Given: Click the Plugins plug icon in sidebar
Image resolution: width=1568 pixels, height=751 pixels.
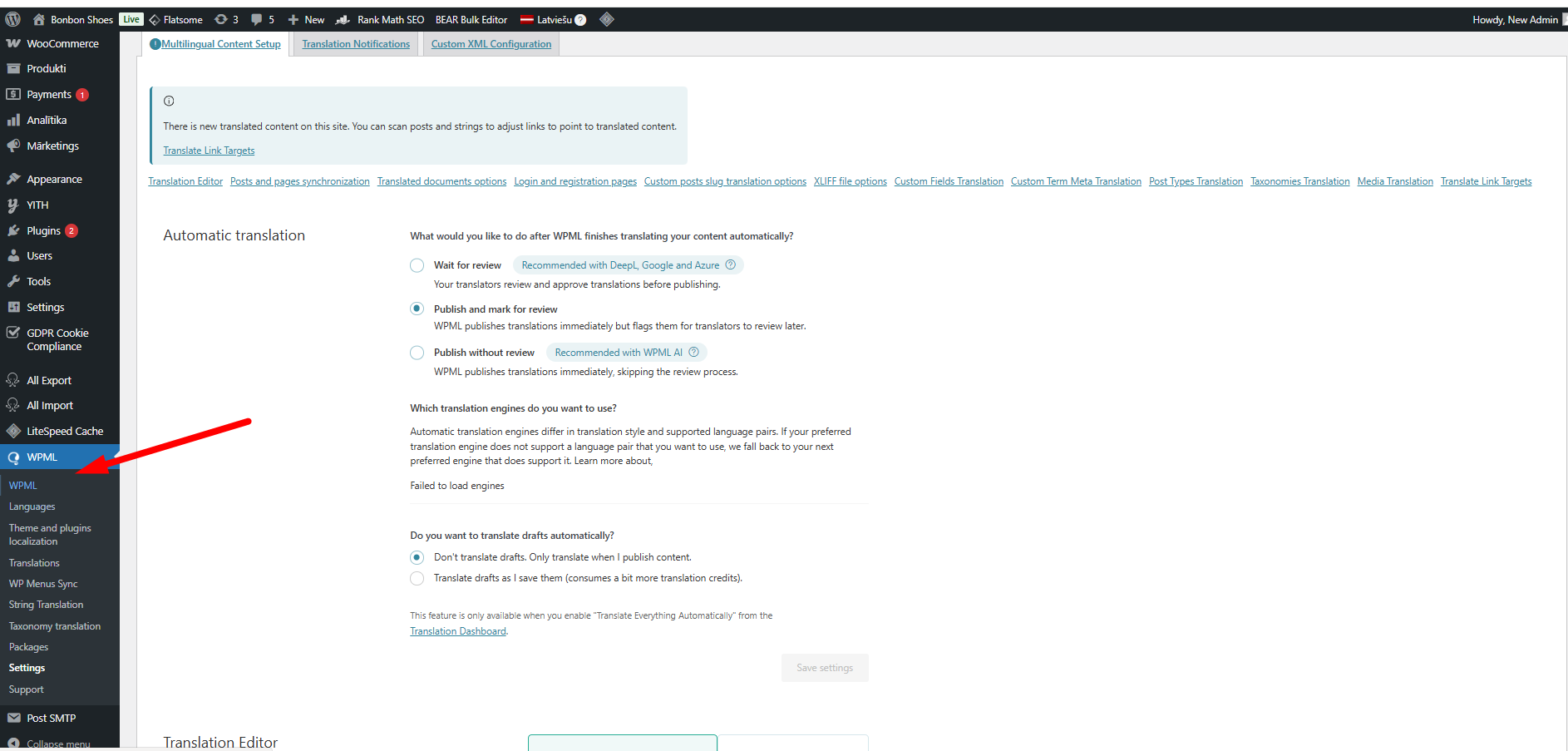Looking at the screenshot, I should pyautogui.click(x=13, y=230).
